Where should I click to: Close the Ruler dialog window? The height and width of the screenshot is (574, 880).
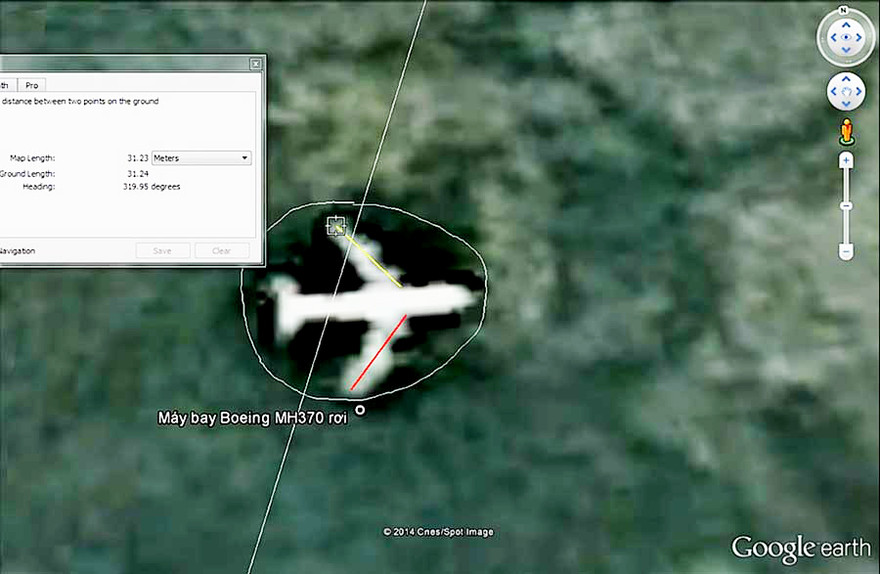click(x=256, y=64)
